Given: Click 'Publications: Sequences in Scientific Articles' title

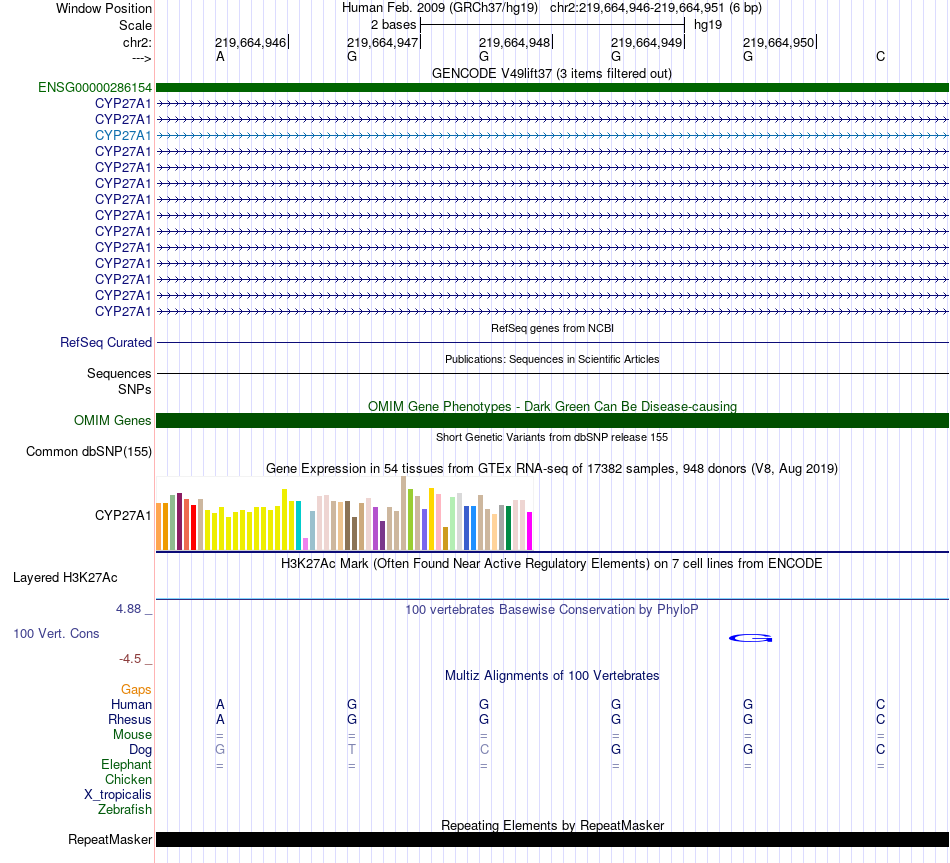Looking at the screenshot, I should (552, 359).
